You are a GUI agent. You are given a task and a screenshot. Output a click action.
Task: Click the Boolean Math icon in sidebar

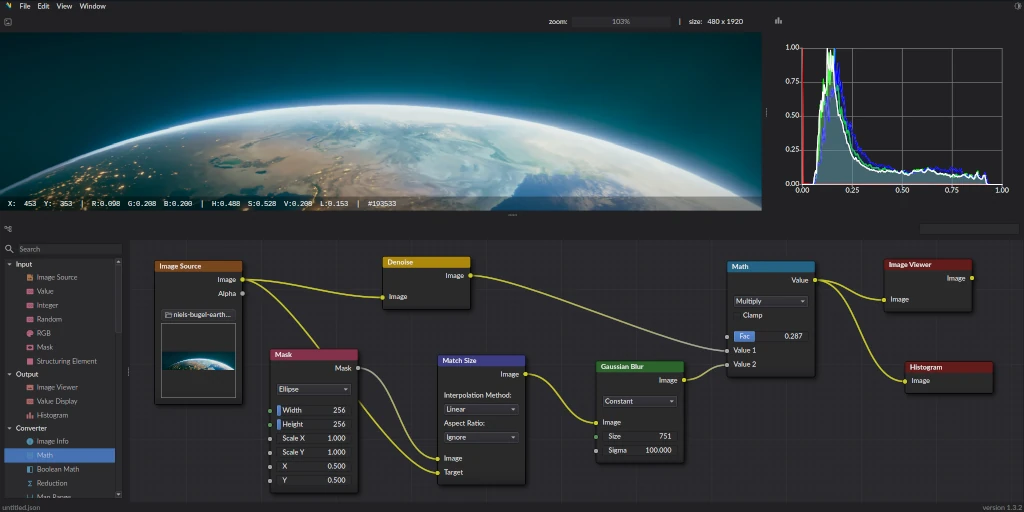[30, 469]
